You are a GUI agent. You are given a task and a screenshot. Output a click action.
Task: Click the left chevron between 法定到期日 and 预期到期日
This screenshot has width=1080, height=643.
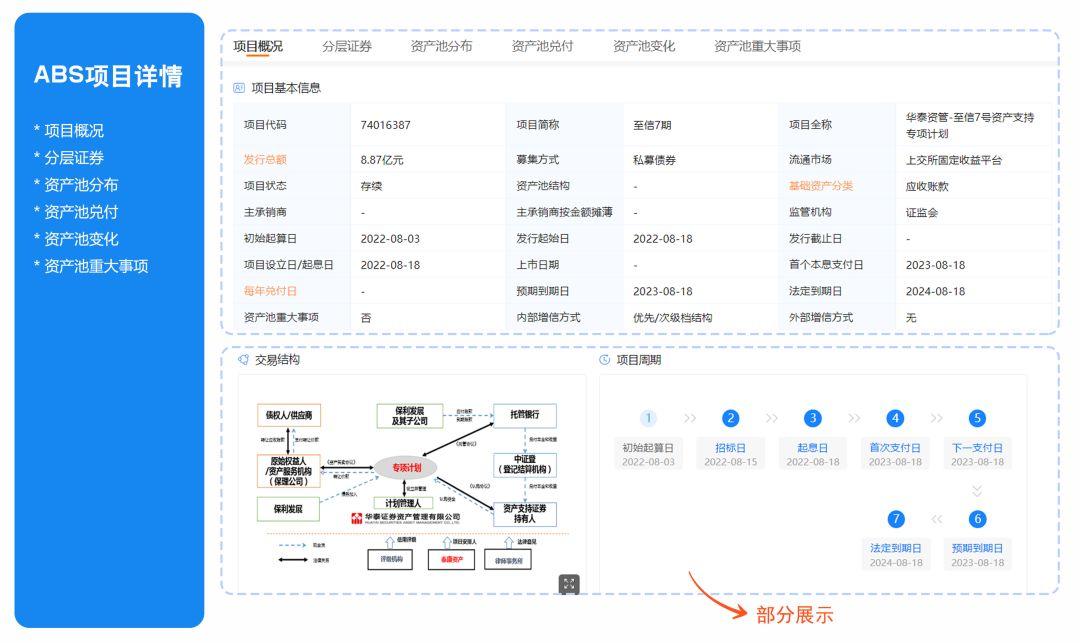click(x=936, y=518)
